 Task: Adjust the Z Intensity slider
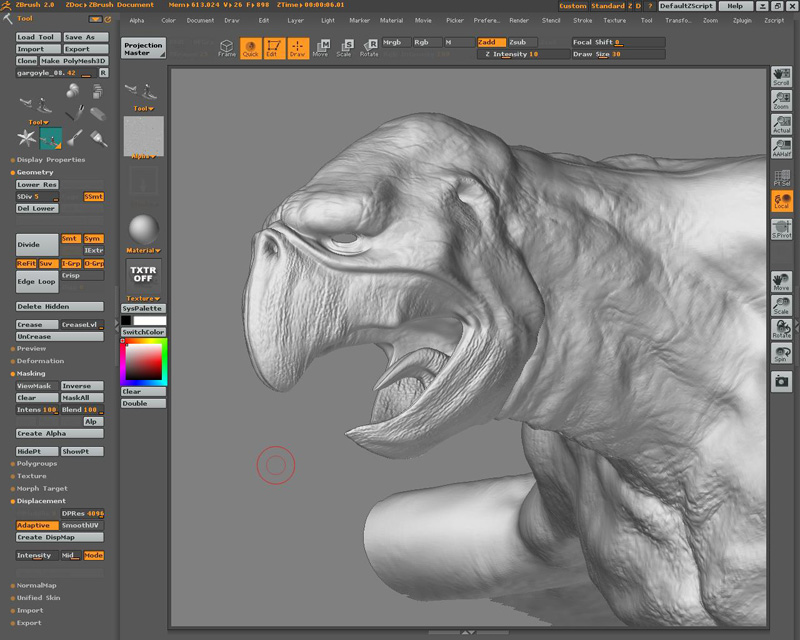coord(523,54)
